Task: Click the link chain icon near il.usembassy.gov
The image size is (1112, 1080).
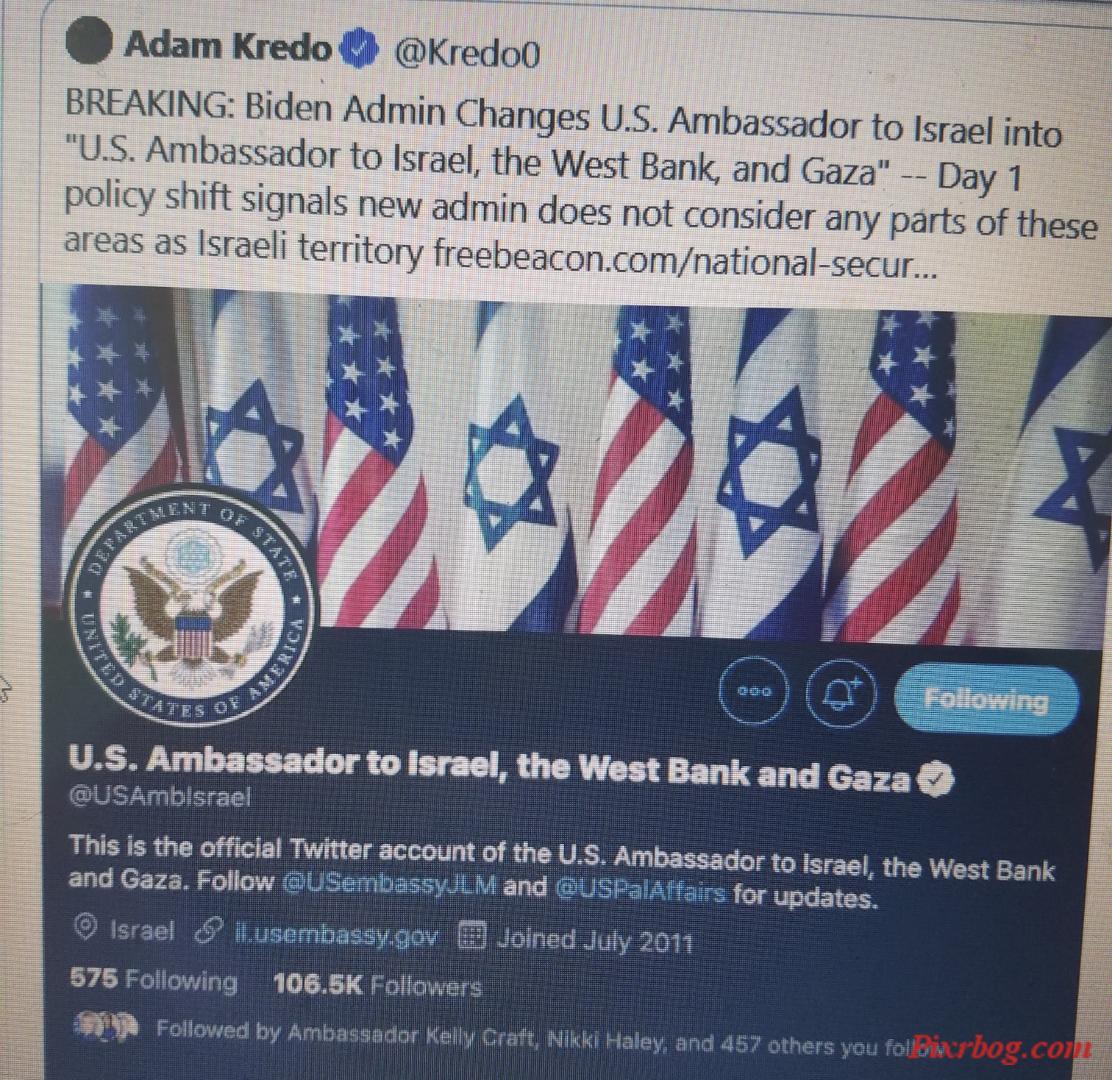Action: click(x=208, y=931)
